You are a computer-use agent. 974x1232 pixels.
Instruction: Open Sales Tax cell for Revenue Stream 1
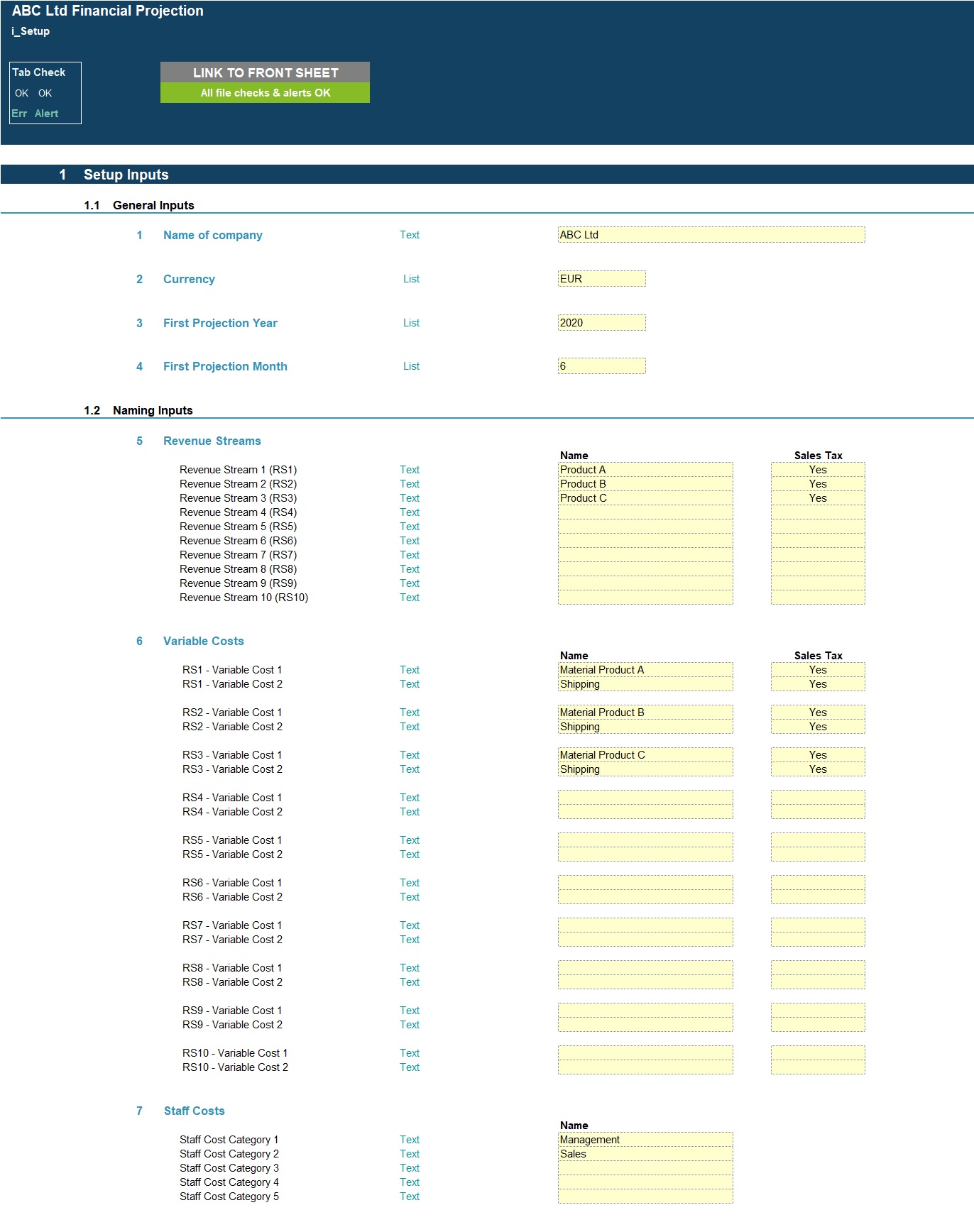(818, 470)
